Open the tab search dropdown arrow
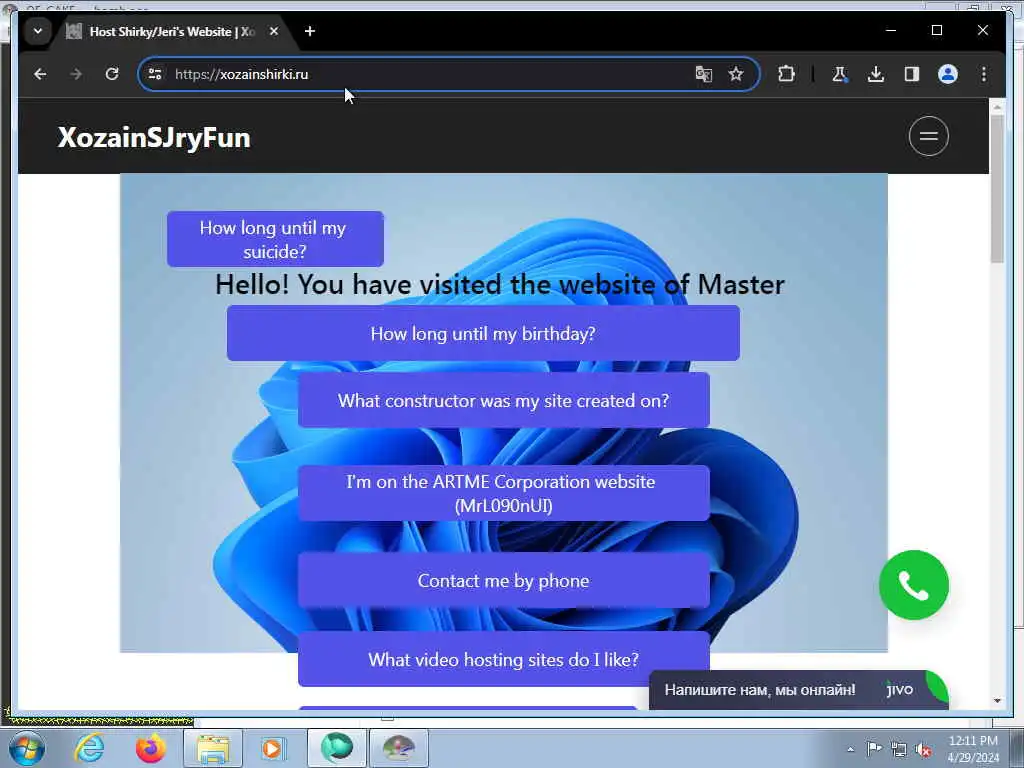 [x=38, y=31]
